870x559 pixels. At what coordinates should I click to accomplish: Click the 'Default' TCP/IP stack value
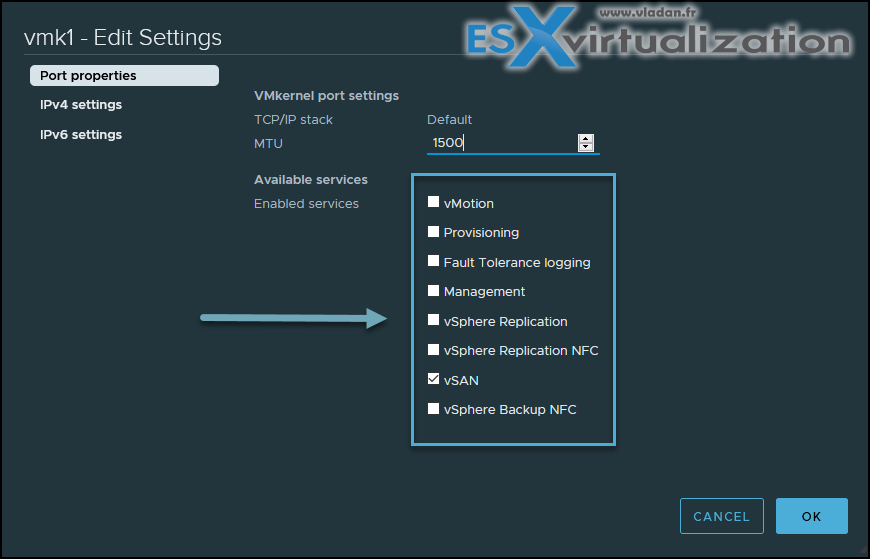tap(449, 120)
